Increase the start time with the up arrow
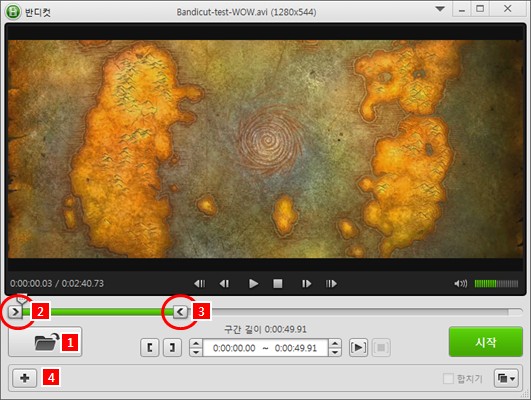Image resolution: width=531 pixels, height=400 pixels. coord(196,343)
